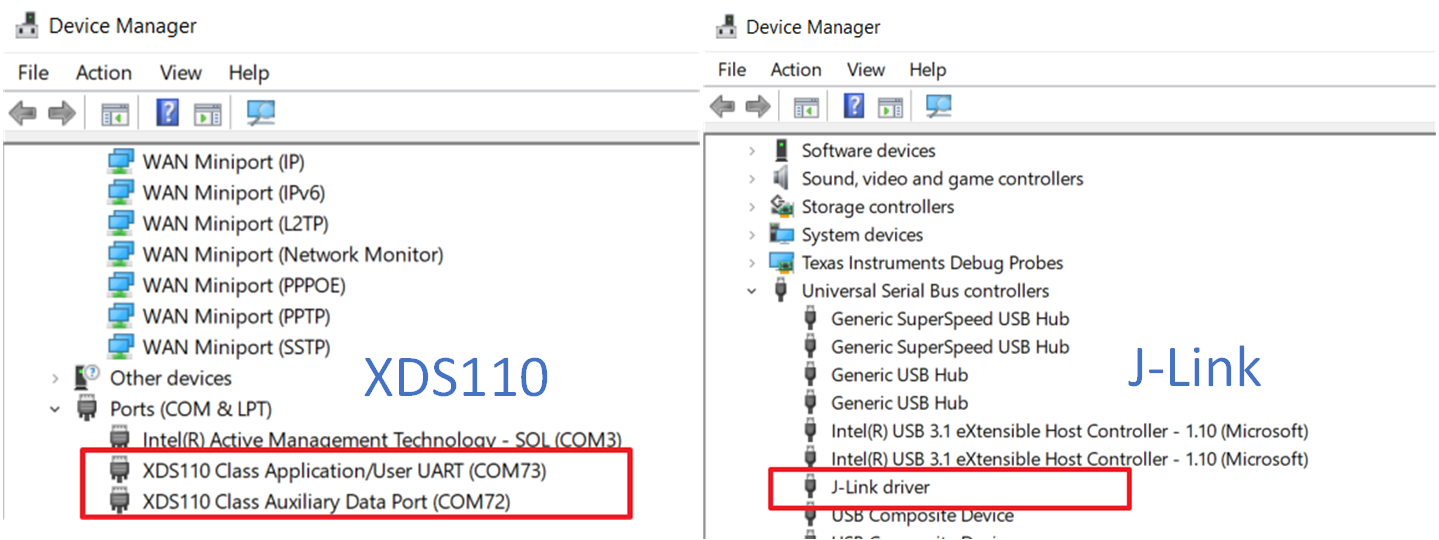
Task: Click the Help icon in left window toolbar
Action: pyautogui.click(x=167, y=114)
